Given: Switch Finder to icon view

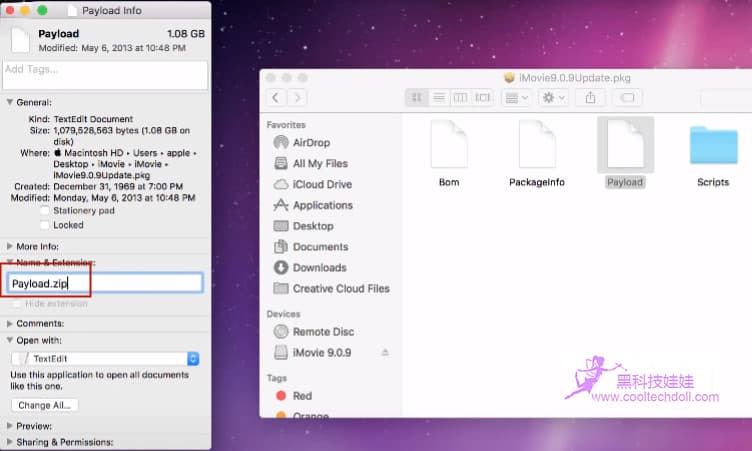Looking at the screenshot, I should coord(417,98).
